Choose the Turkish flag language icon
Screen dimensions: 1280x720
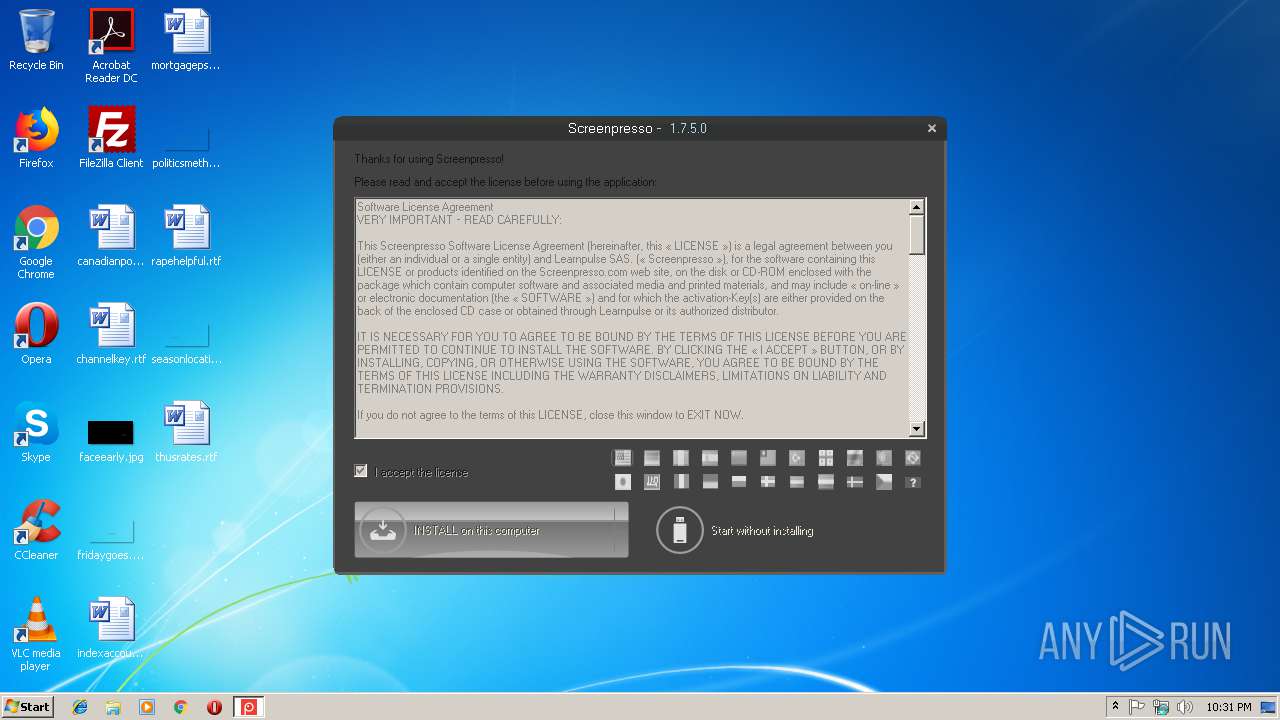pyautogui.click(x=797, y=458)
